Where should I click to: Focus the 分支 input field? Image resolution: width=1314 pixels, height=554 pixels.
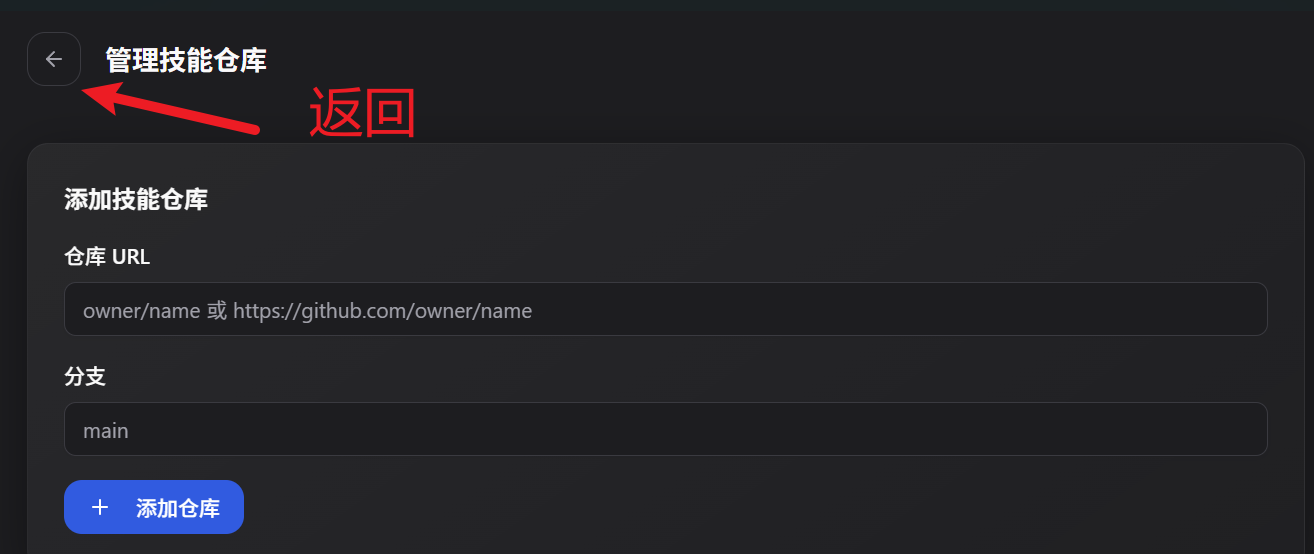click(x=665, y=430)
